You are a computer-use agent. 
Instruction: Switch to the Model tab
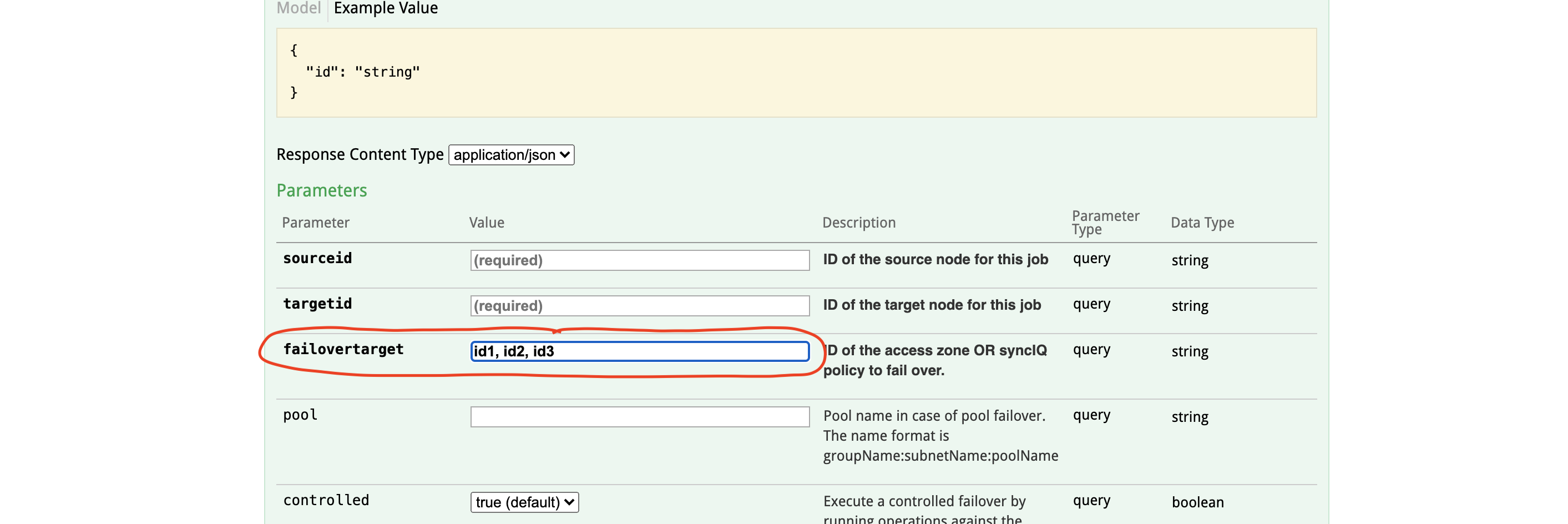coord(297,8)
